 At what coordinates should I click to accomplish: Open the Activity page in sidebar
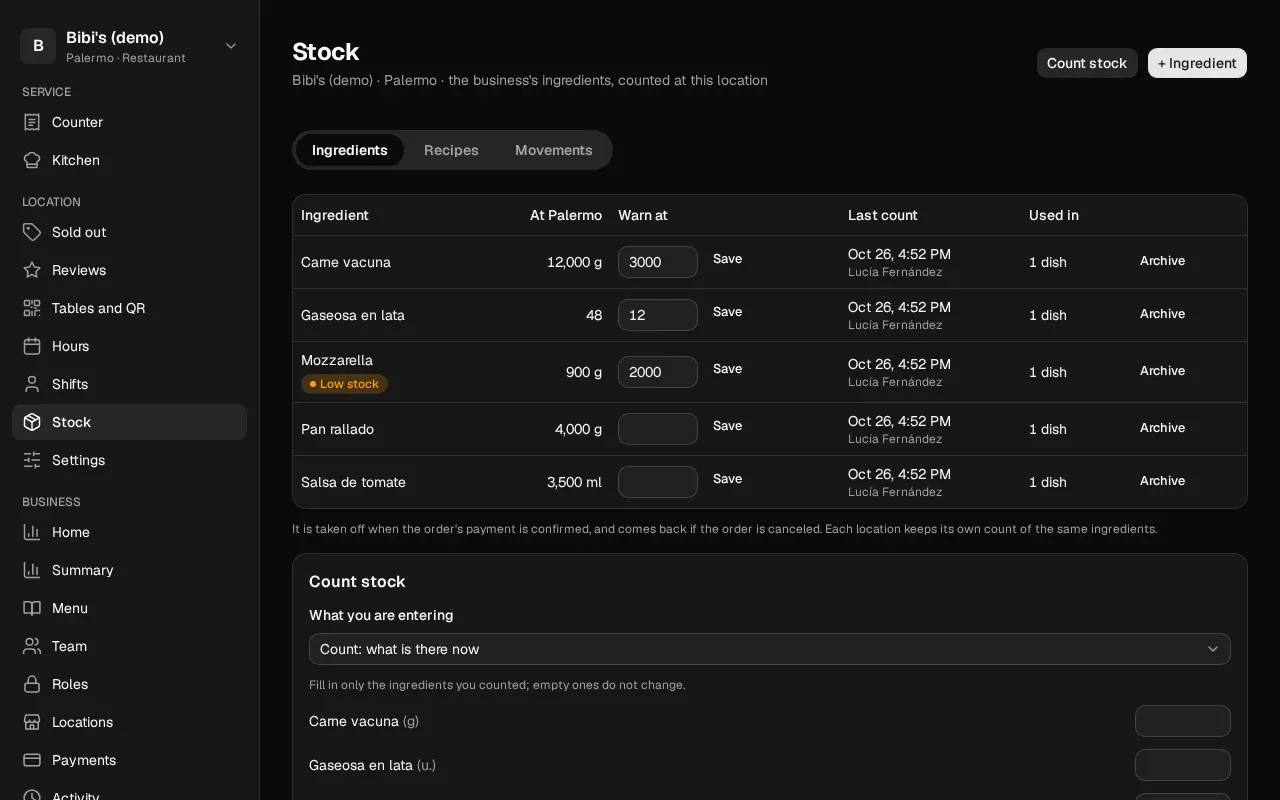point(129,792)
